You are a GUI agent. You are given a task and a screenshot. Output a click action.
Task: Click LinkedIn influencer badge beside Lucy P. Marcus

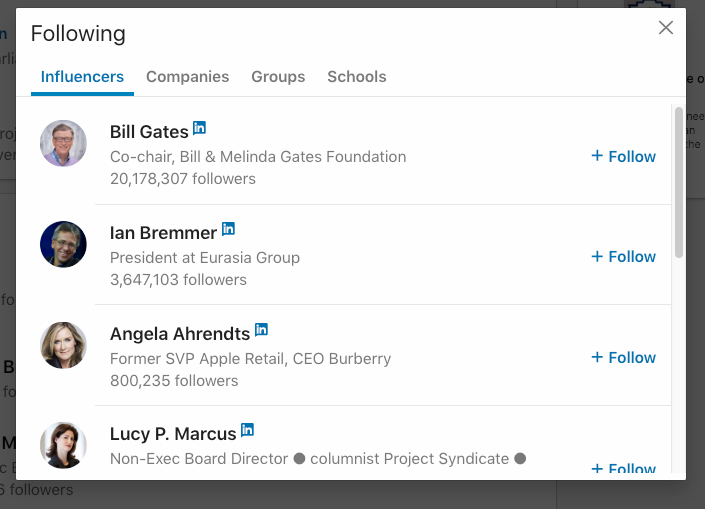[247, 430]
